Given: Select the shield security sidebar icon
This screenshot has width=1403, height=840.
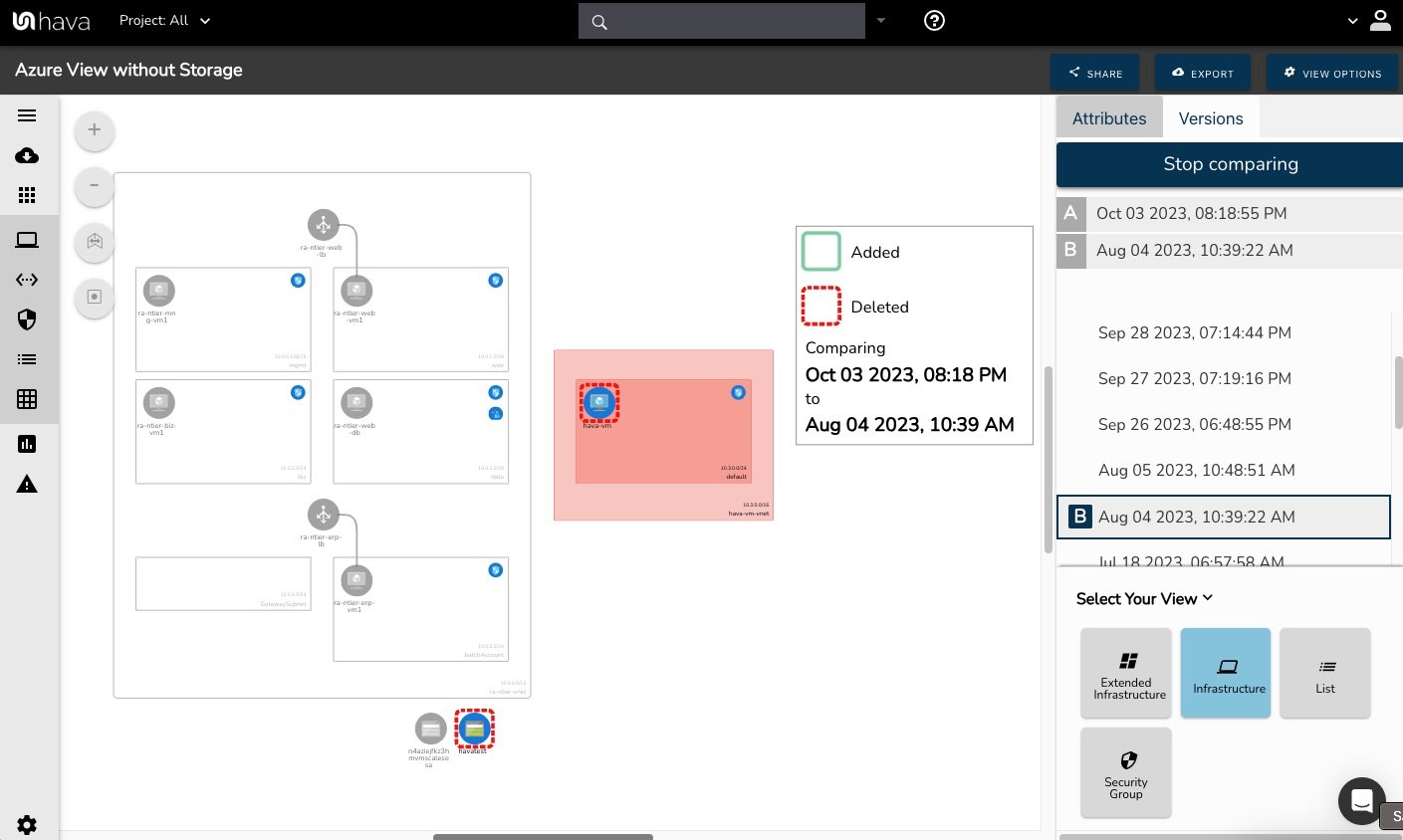Looking at the screenshot, I should [27, 319].
